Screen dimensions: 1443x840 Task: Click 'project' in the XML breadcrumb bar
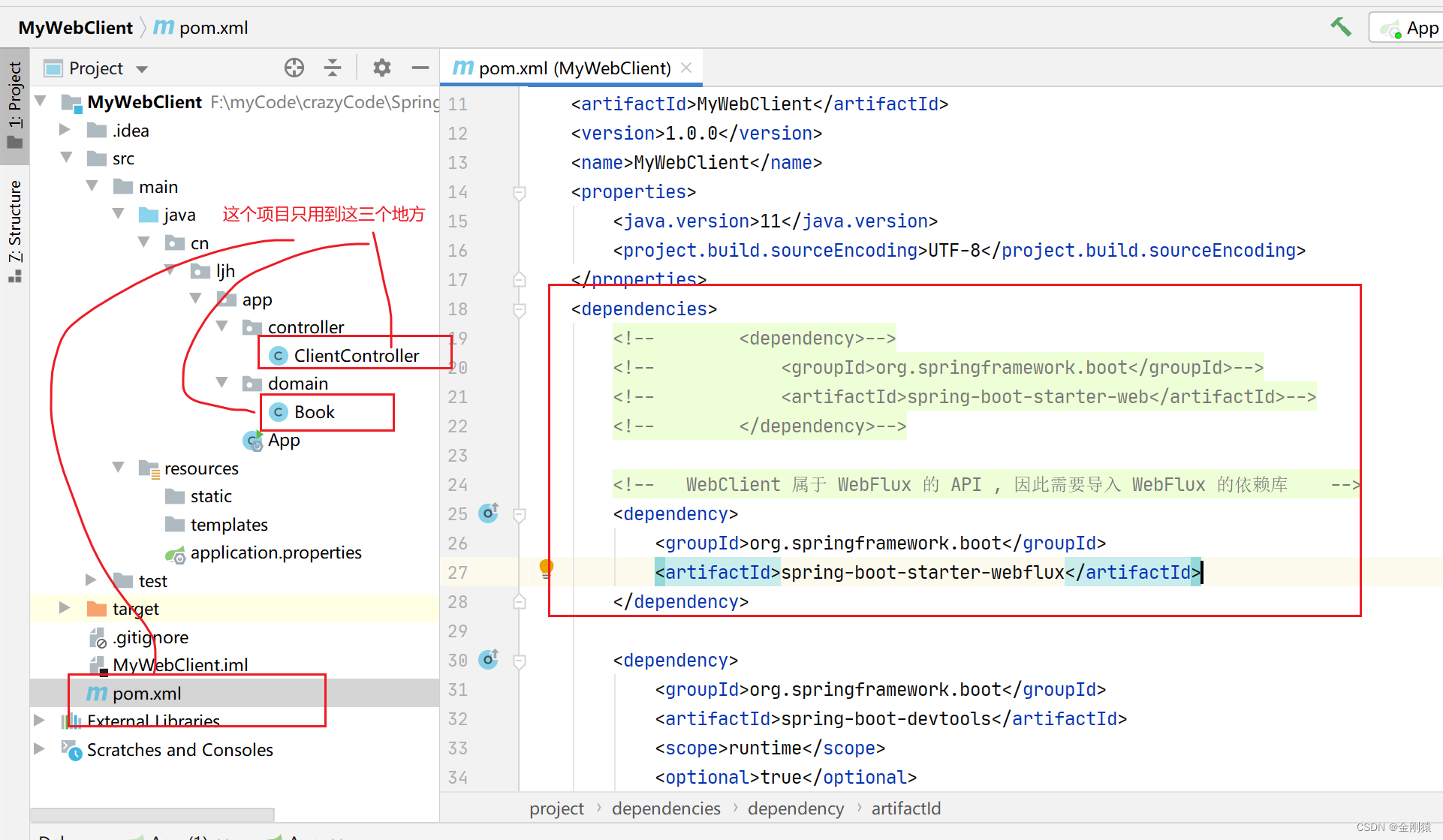tap(556, 808)
